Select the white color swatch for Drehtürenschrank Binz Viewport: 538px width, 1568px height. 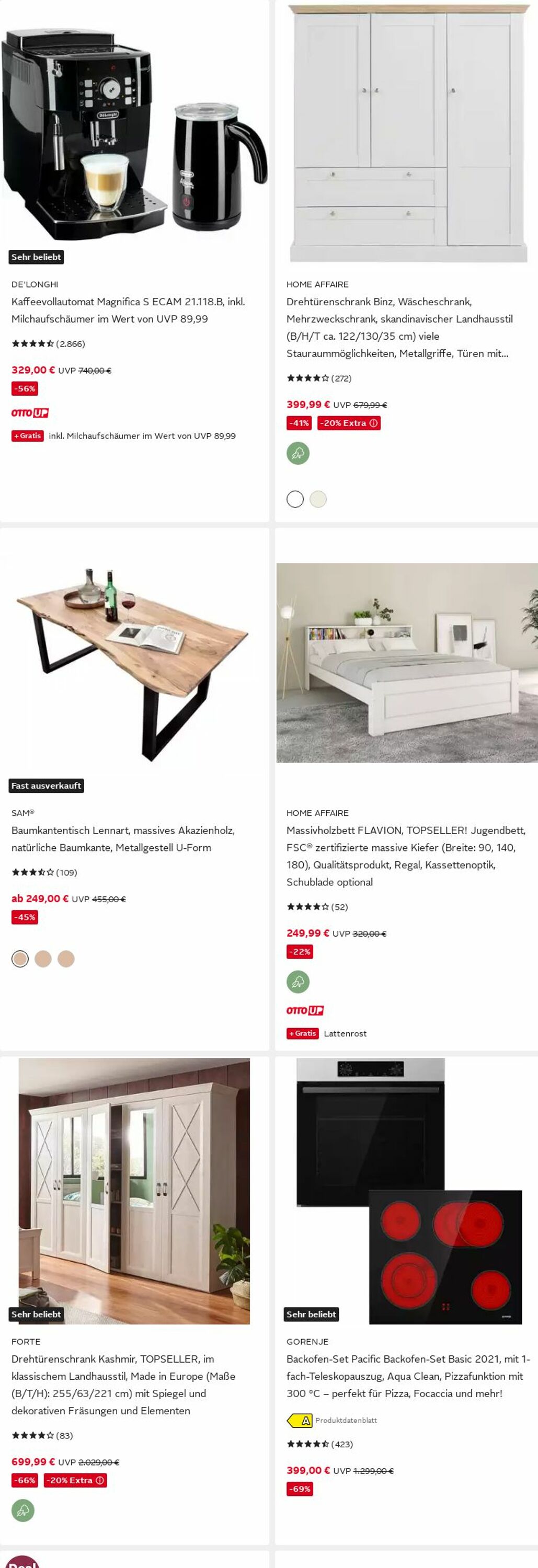295,499
